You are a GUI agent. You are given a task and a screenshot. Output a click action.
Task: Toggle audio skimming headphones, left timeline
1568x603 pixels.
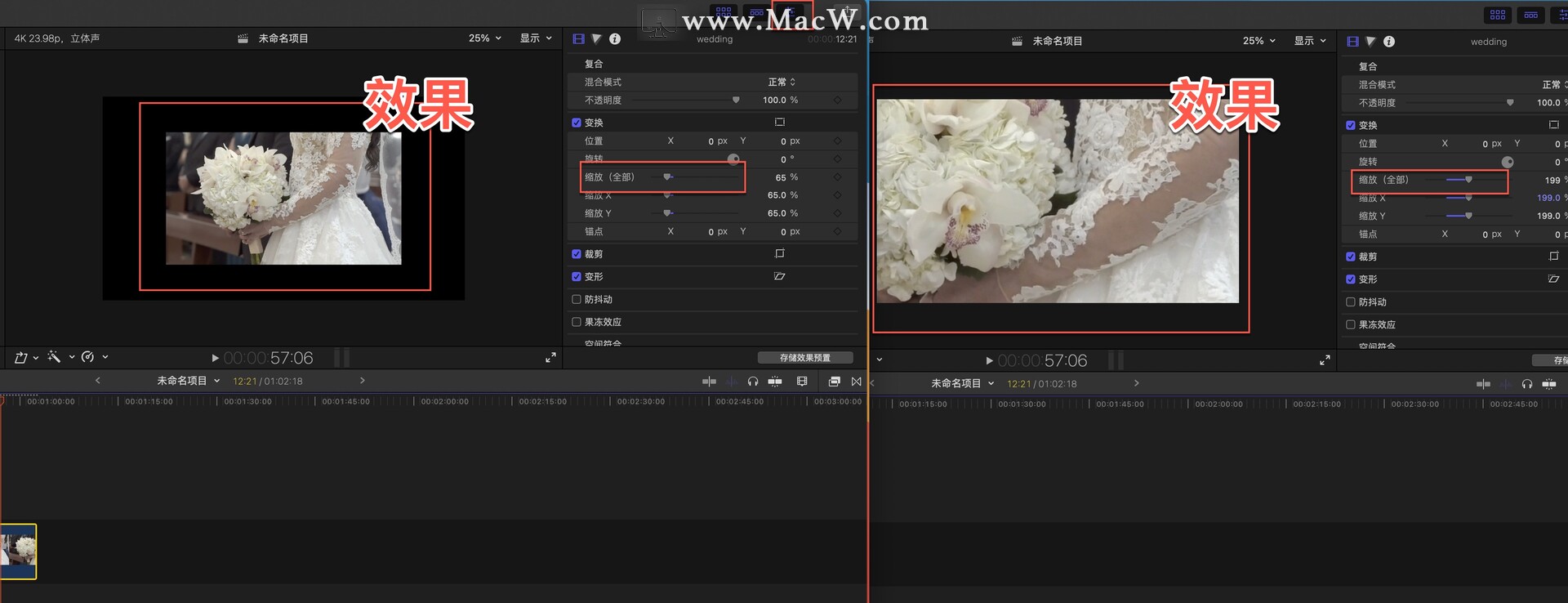pos(753,382)
